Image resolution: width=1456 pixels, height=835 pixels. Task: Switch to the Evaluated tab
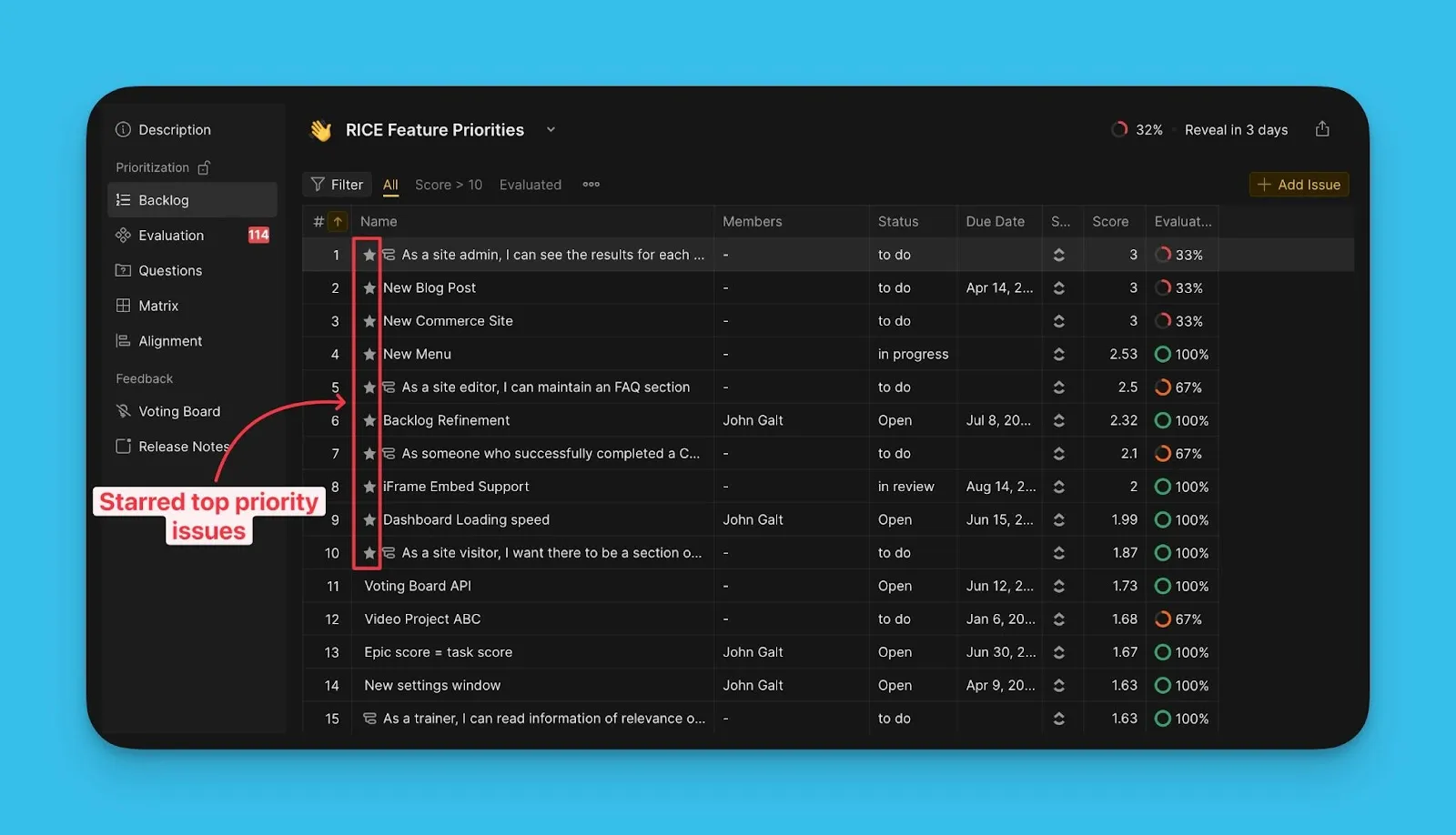click(x=530, y=185)
